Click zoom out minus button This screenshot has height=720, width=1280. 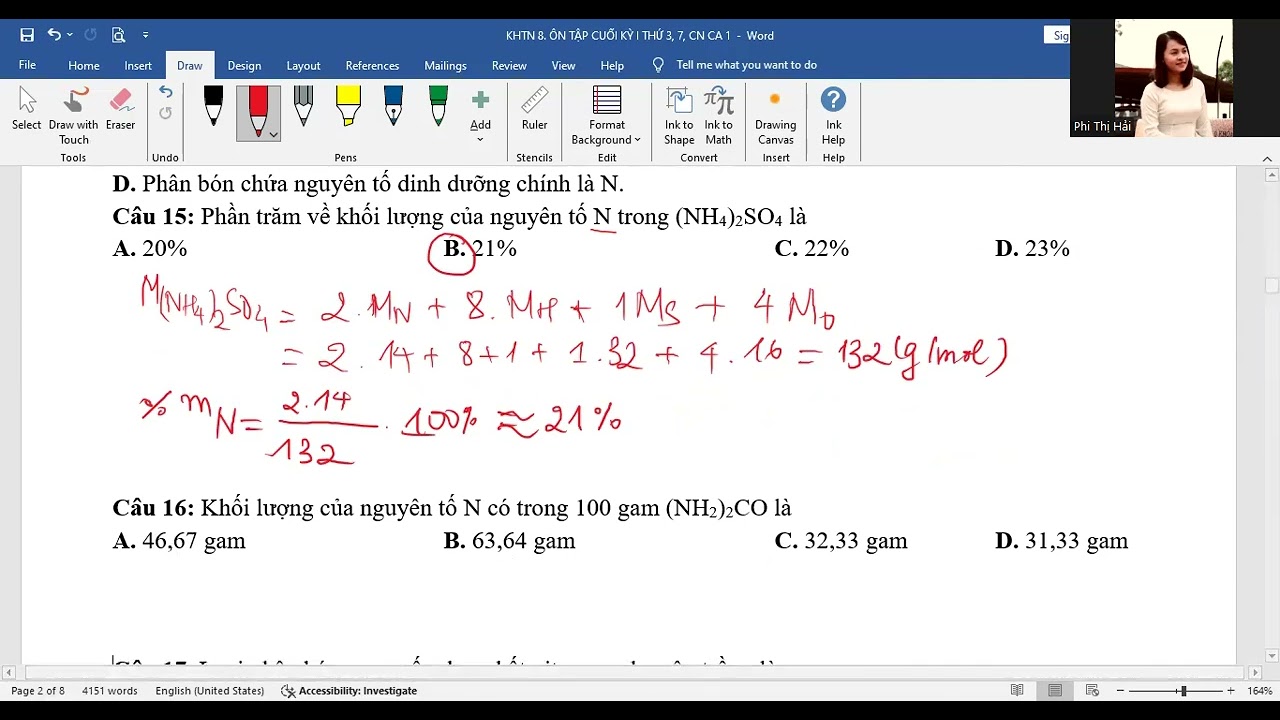(x=1120, y=691)
